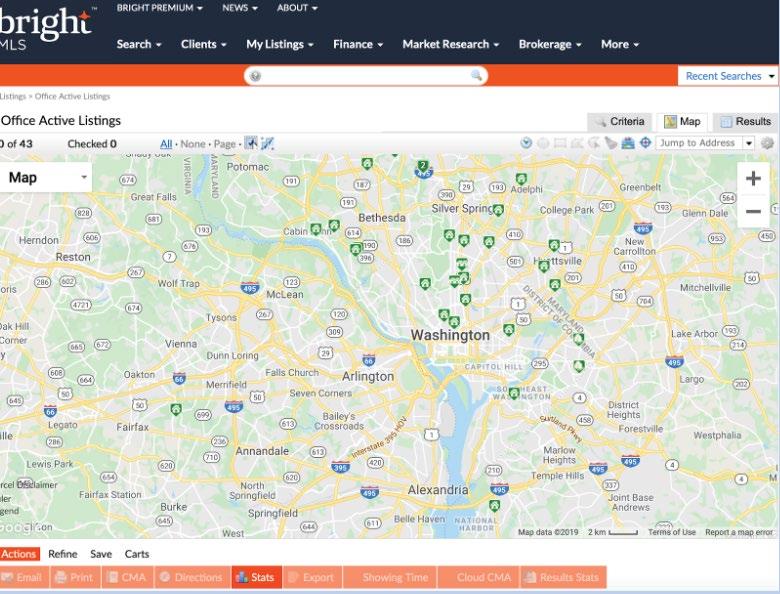Open the NEWS menu
The image size is (780, 594).
pos(240,8)
